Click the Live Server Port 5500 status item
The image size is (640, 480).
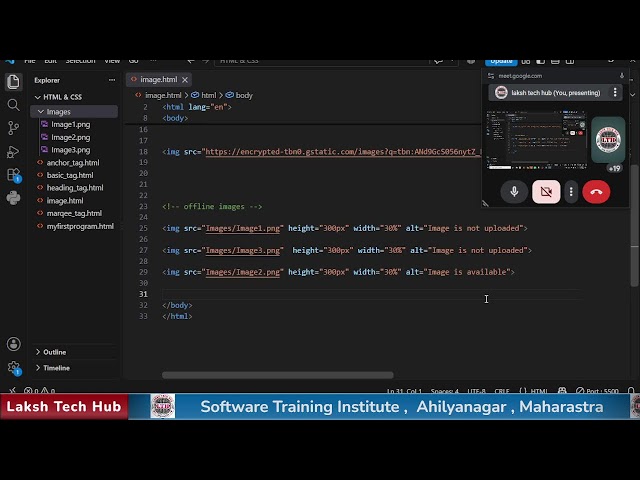(x=597, y=391)
